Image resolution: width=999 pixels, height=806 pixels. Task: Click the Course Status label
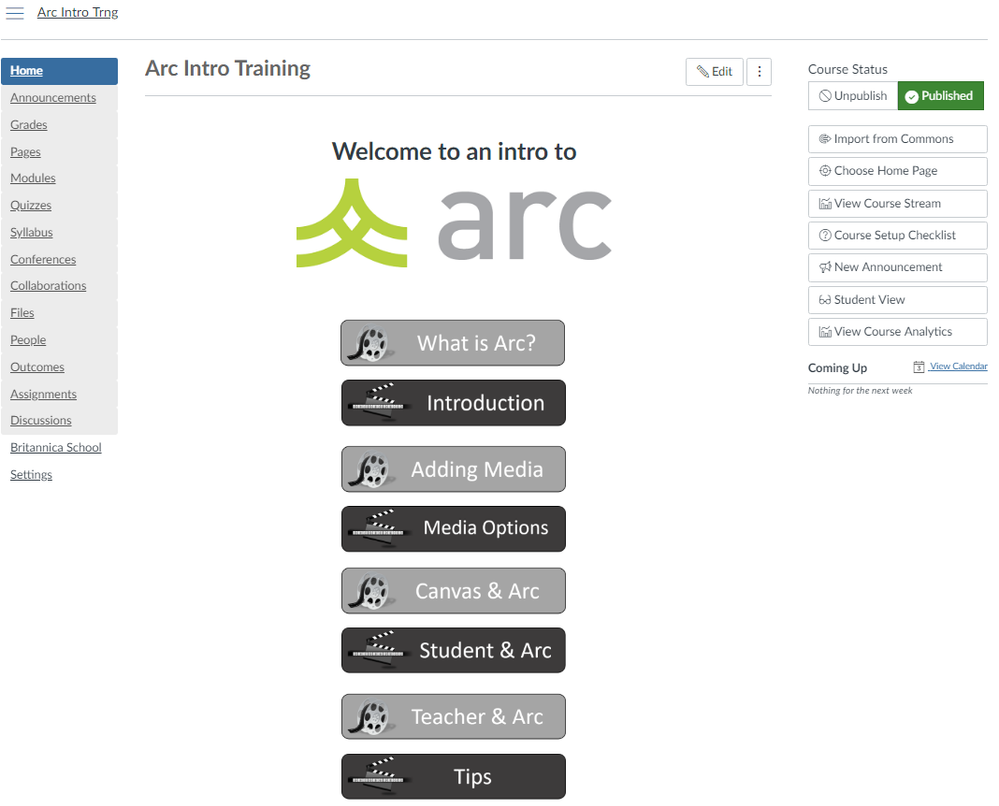pos(847,69)
